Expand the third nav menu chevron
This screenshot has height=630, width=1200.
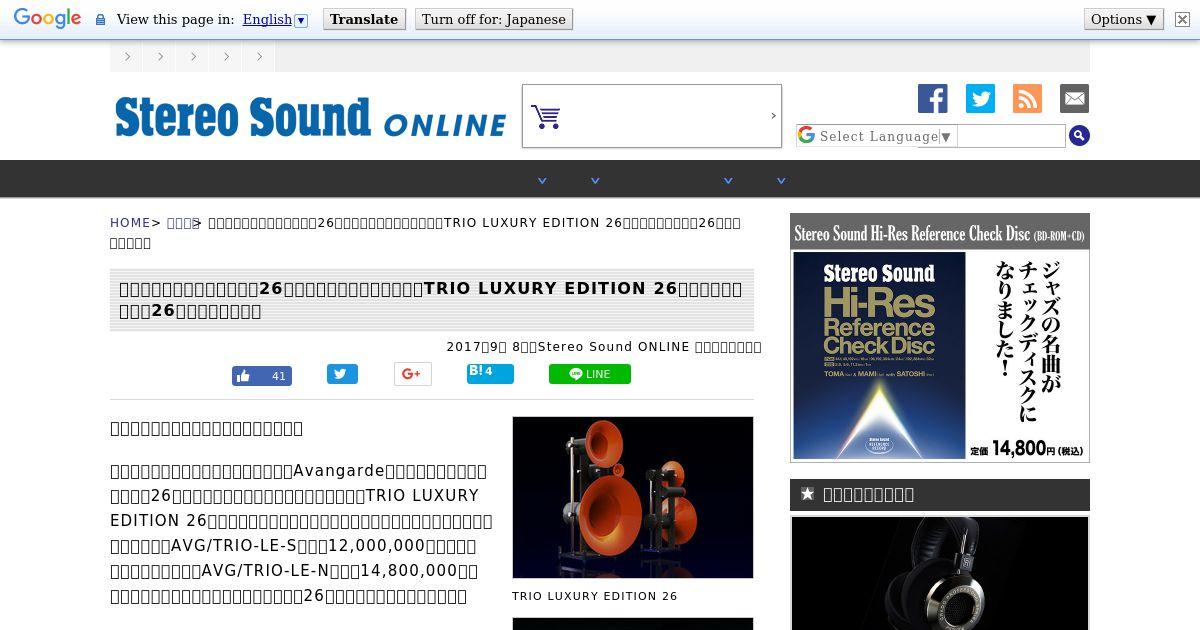pos(728,180)
